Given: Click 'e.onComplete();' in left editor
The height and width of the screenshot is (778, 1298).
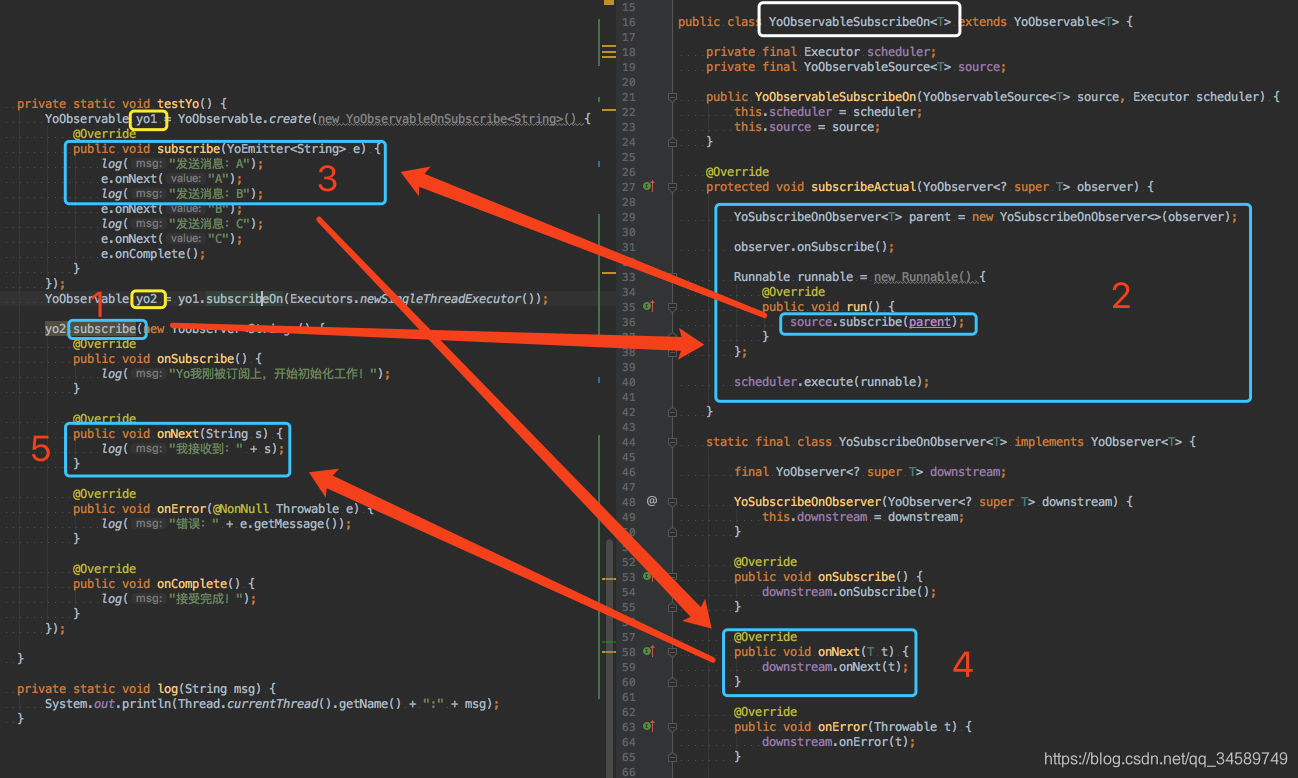Looking at the screenshot, I should point(153,254).
